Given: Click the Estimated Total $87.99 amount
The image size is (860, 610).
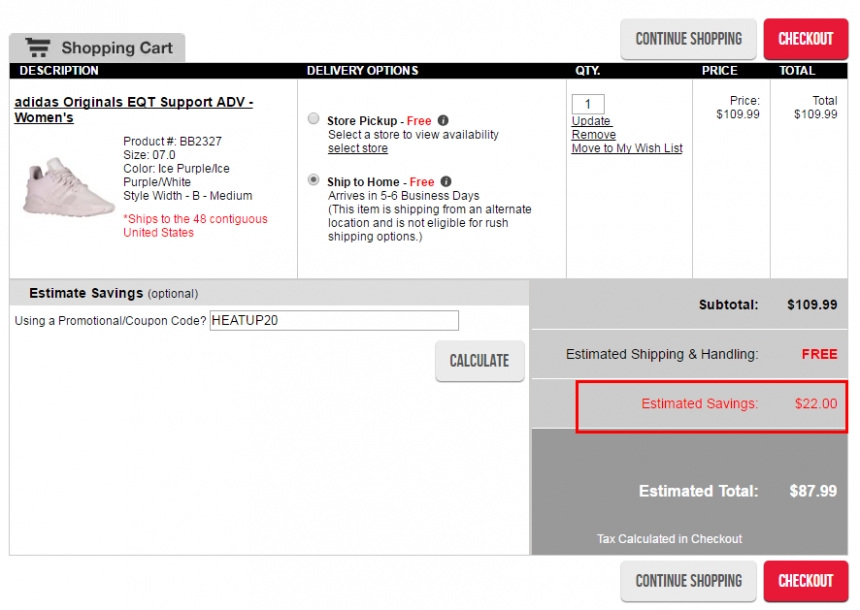Looking at the screenshot, I should 813,491.
